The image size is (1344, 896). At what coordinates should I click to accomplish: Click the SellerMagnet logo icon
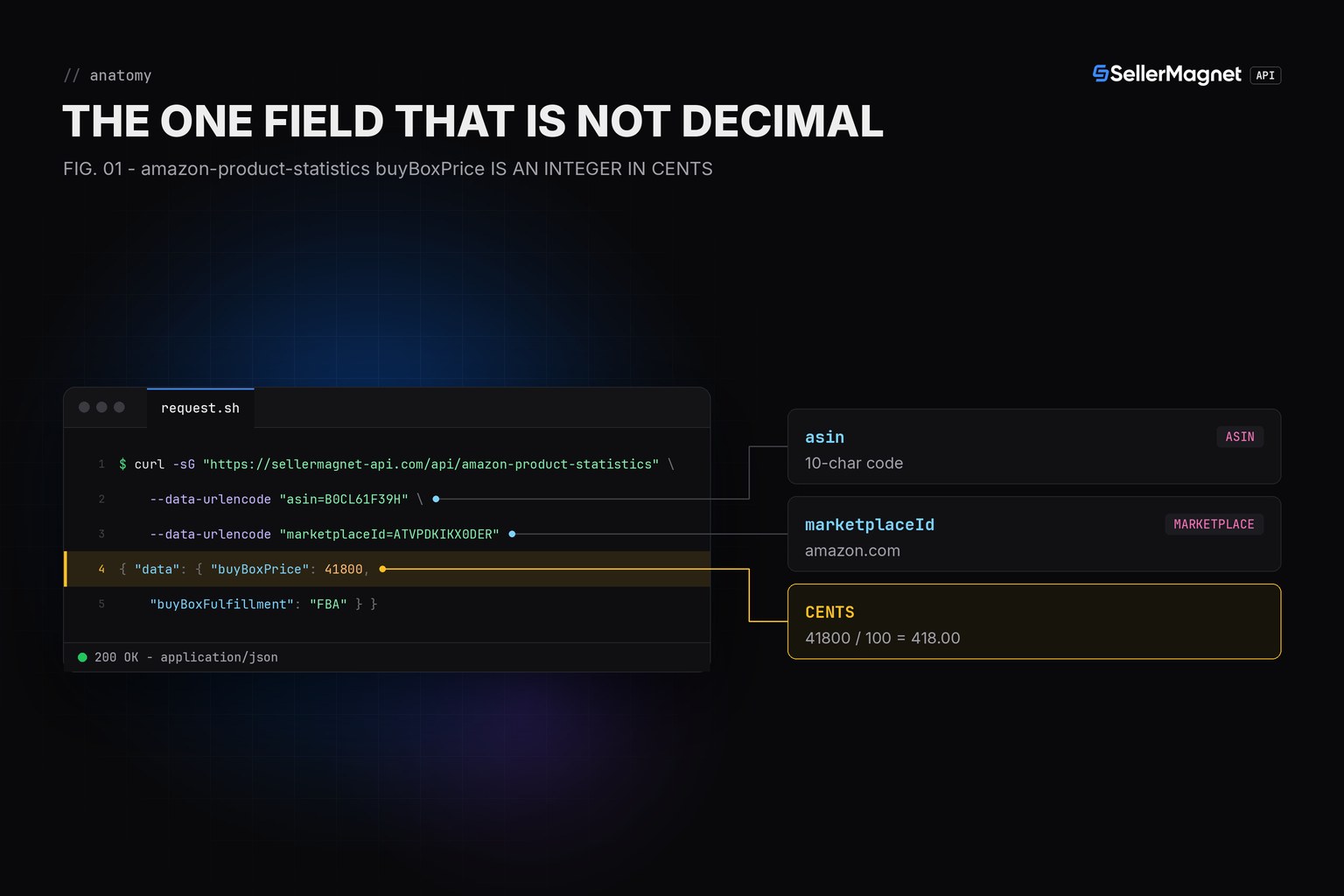click(x=1101, y=74)
